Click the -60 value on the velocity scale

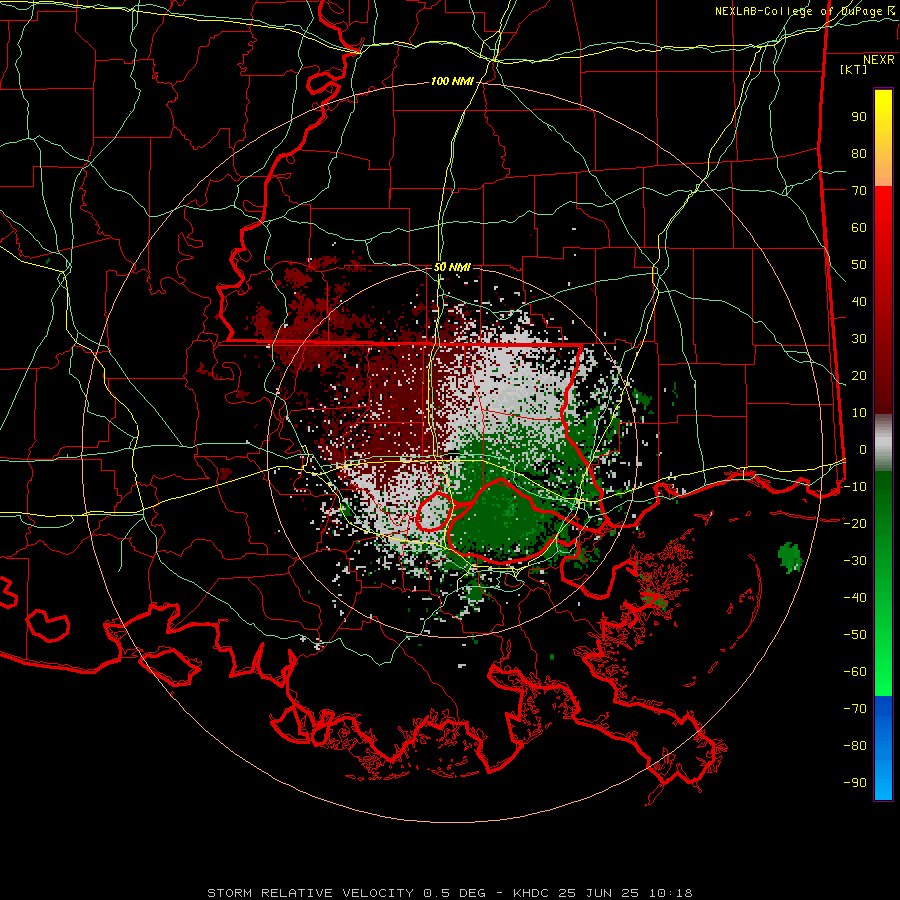pyautogui.click(x=855, y=672)
